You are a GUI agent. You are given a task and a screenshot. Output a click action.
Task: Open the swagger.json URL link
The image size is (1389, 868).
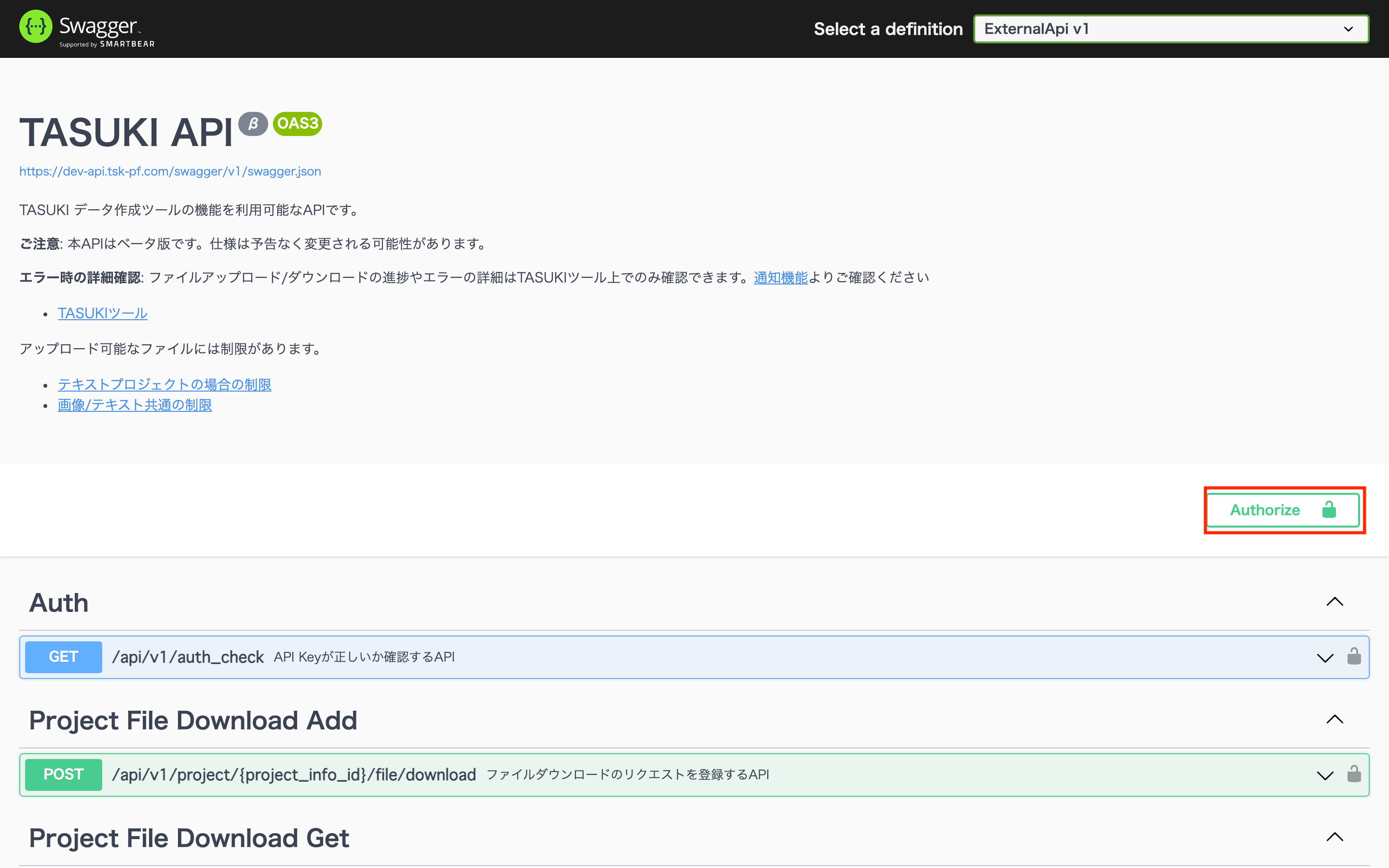(x=170, y=171)
